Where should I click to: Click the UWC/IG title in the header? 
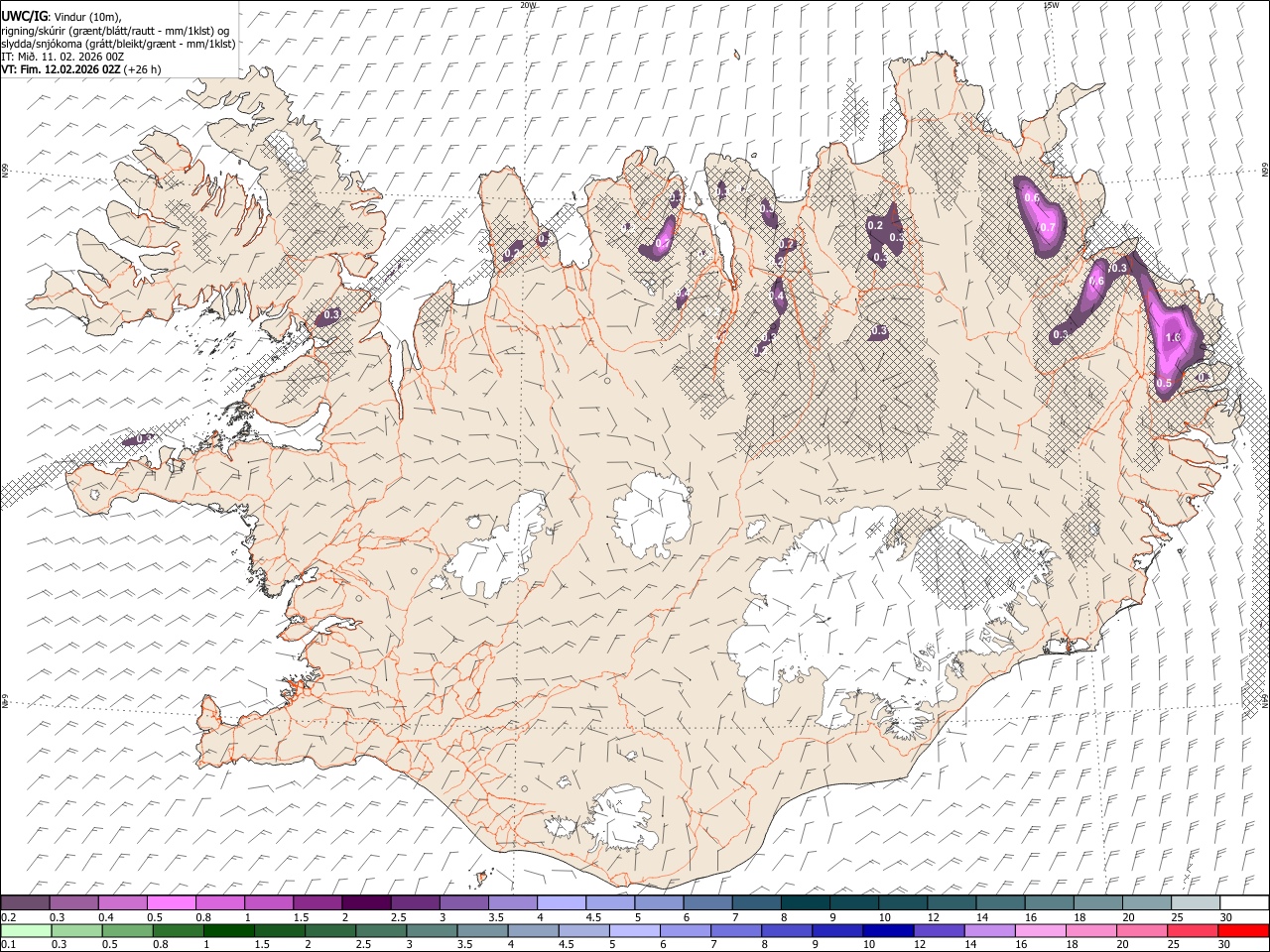pyautogui.click(x=24, y=15)
